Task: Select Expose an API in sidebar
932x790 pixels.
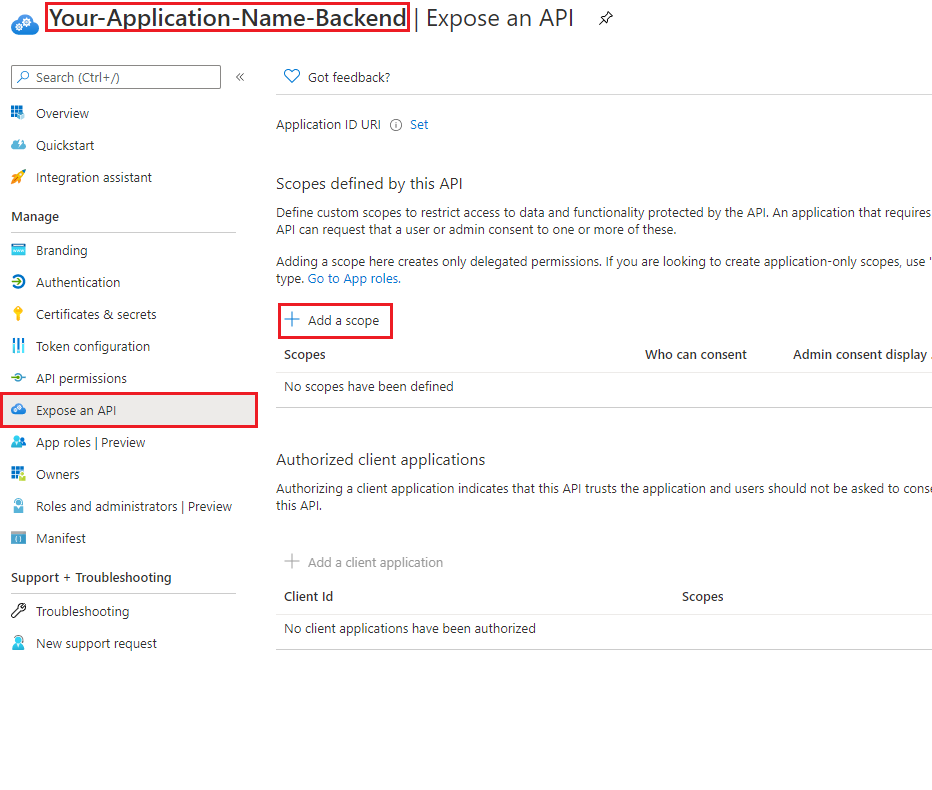Action: point(130,410)
